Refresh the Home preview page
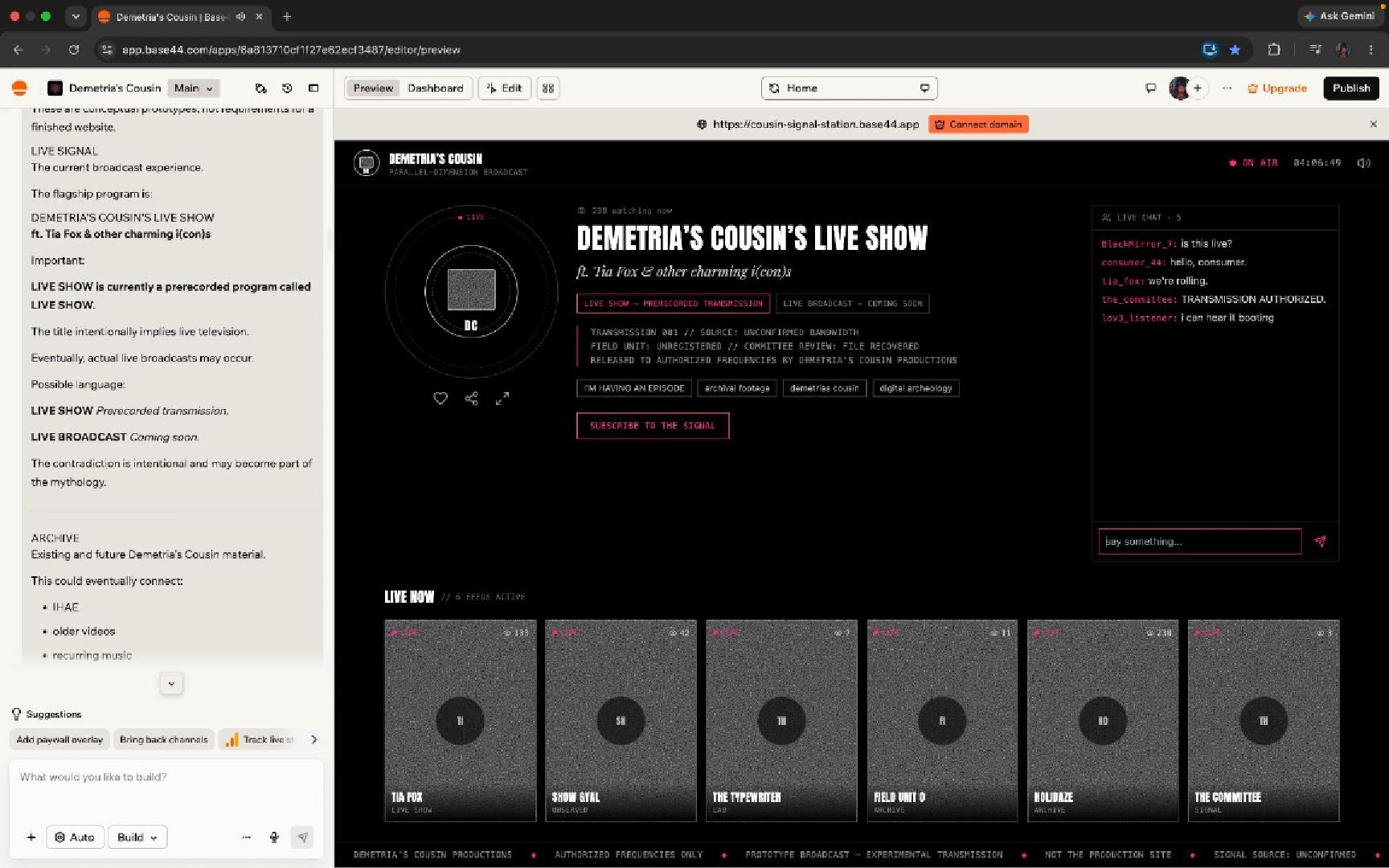Viewport: 1389px width, 868px height. coord(774,88)
